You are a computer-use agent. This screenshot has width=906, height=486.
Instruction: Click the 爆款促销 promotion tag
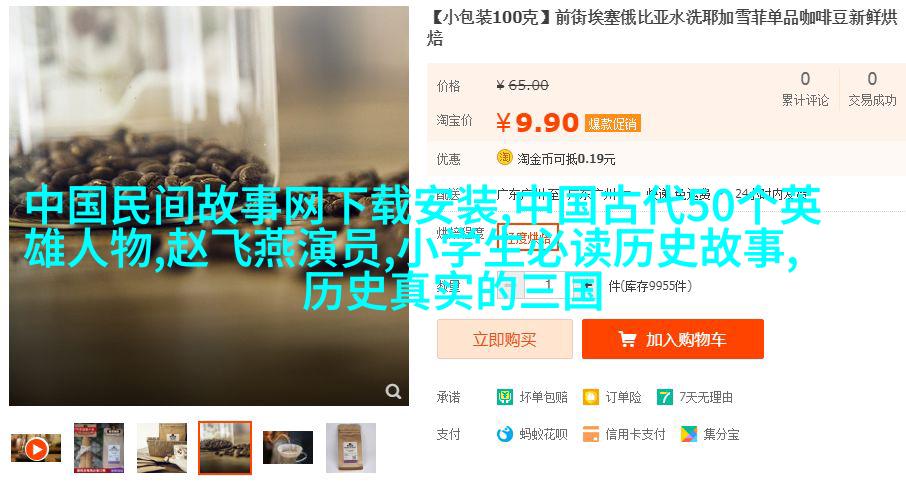click(x=612, y=124)
